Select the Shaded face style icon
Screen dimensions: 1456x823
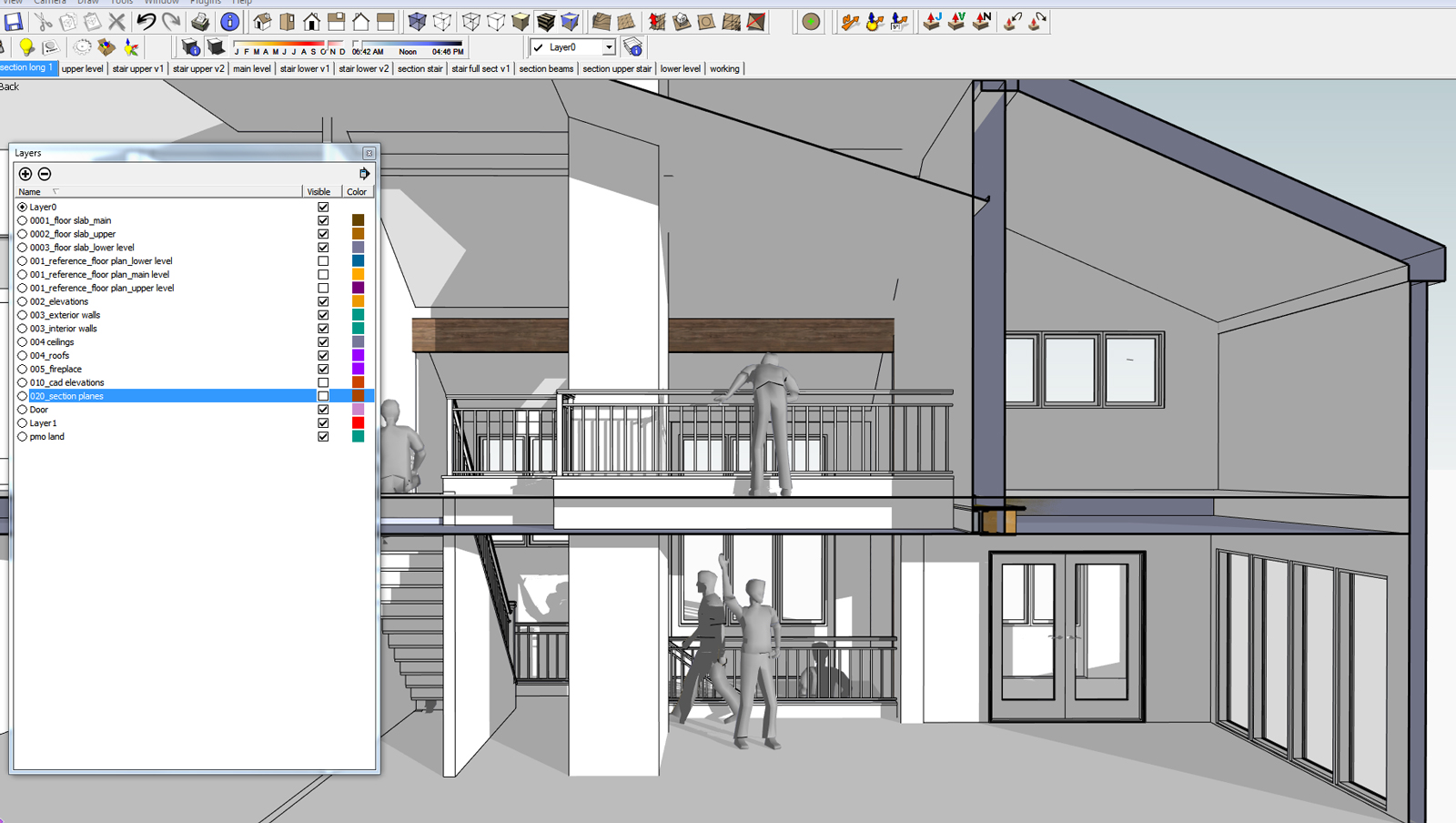pyautogui.click(x=521, y=21)
